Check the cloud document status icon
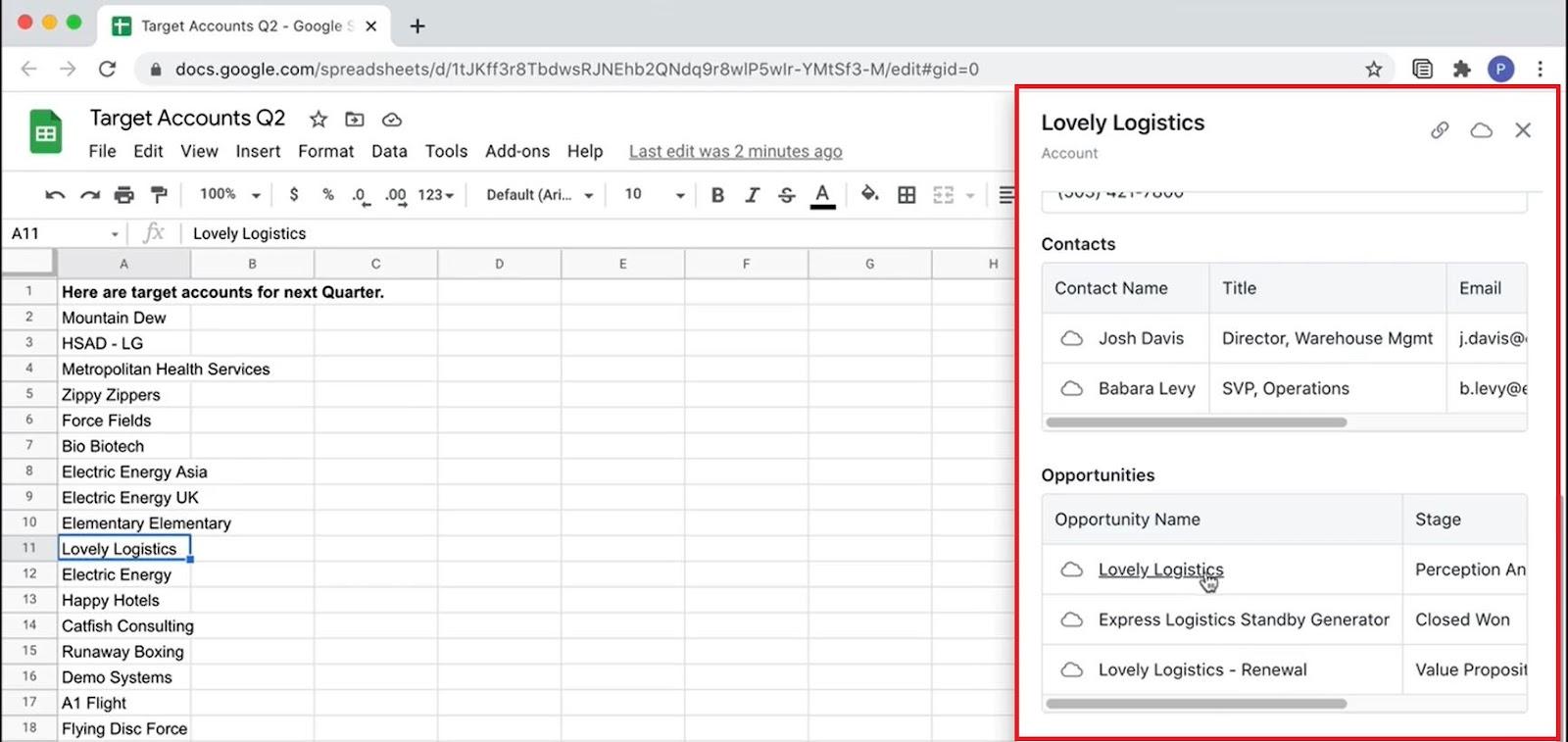 click(392, 120)
